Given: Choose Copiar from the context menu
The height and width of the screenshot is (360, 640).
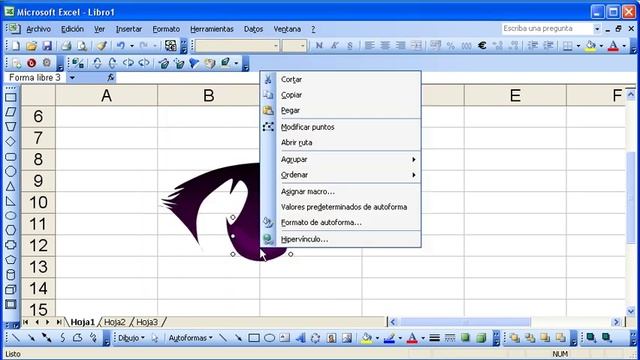Looking at the screenshot, I should (x=348, y=95).
